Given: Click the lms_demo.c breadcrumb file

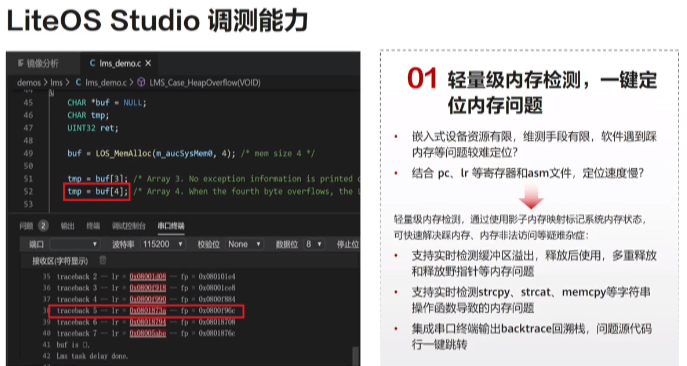Looking at the screenshot, I should [106, 82].
